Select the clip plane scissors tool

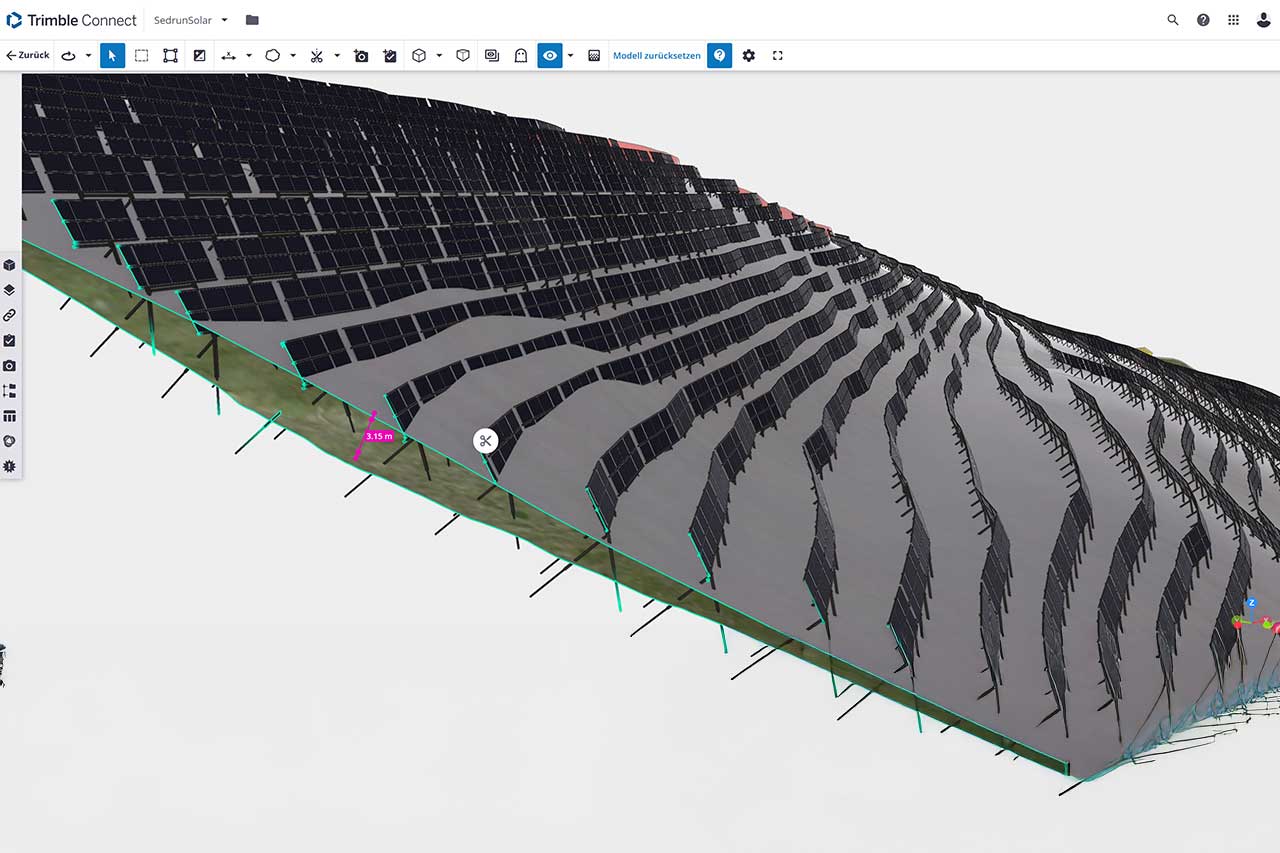pyautogui.click(x=316, y=56)
